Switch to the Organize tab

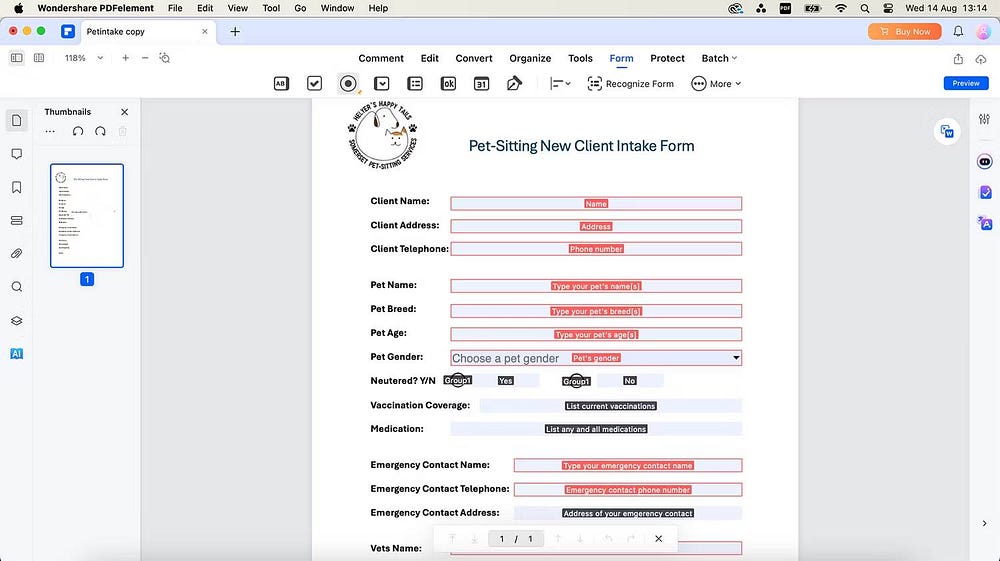pyautogui.click(x=530, y=58)
